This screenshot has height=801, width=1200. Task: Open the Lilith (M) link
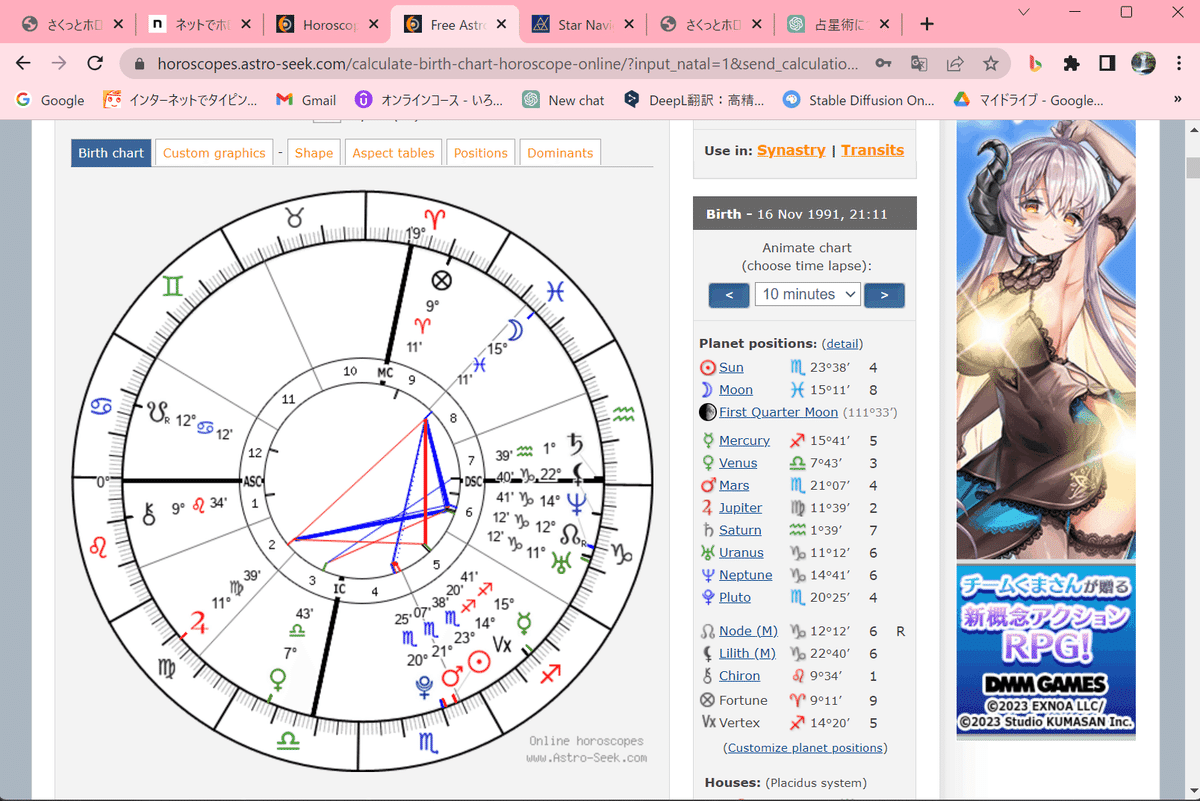click(x=747, y=653)
